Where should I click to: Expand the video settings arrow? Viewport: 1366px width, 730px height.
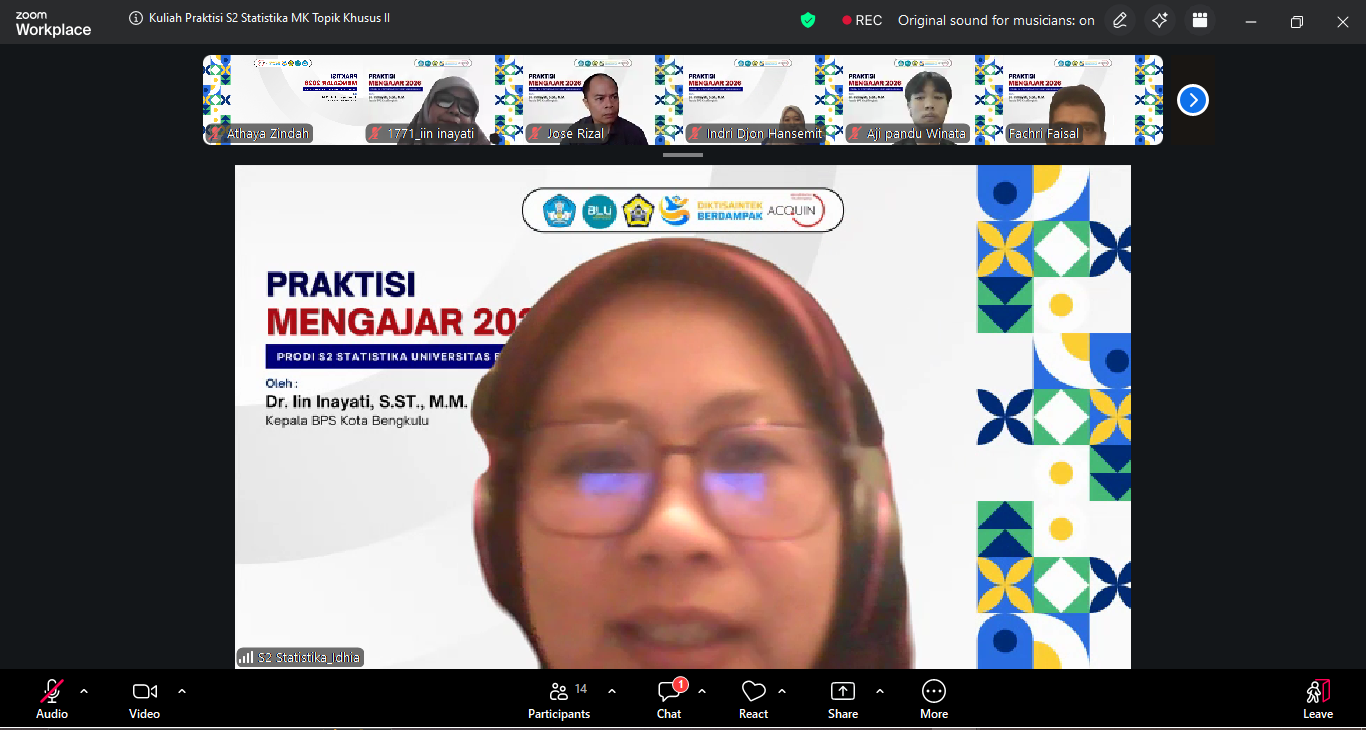coord(182,691)
